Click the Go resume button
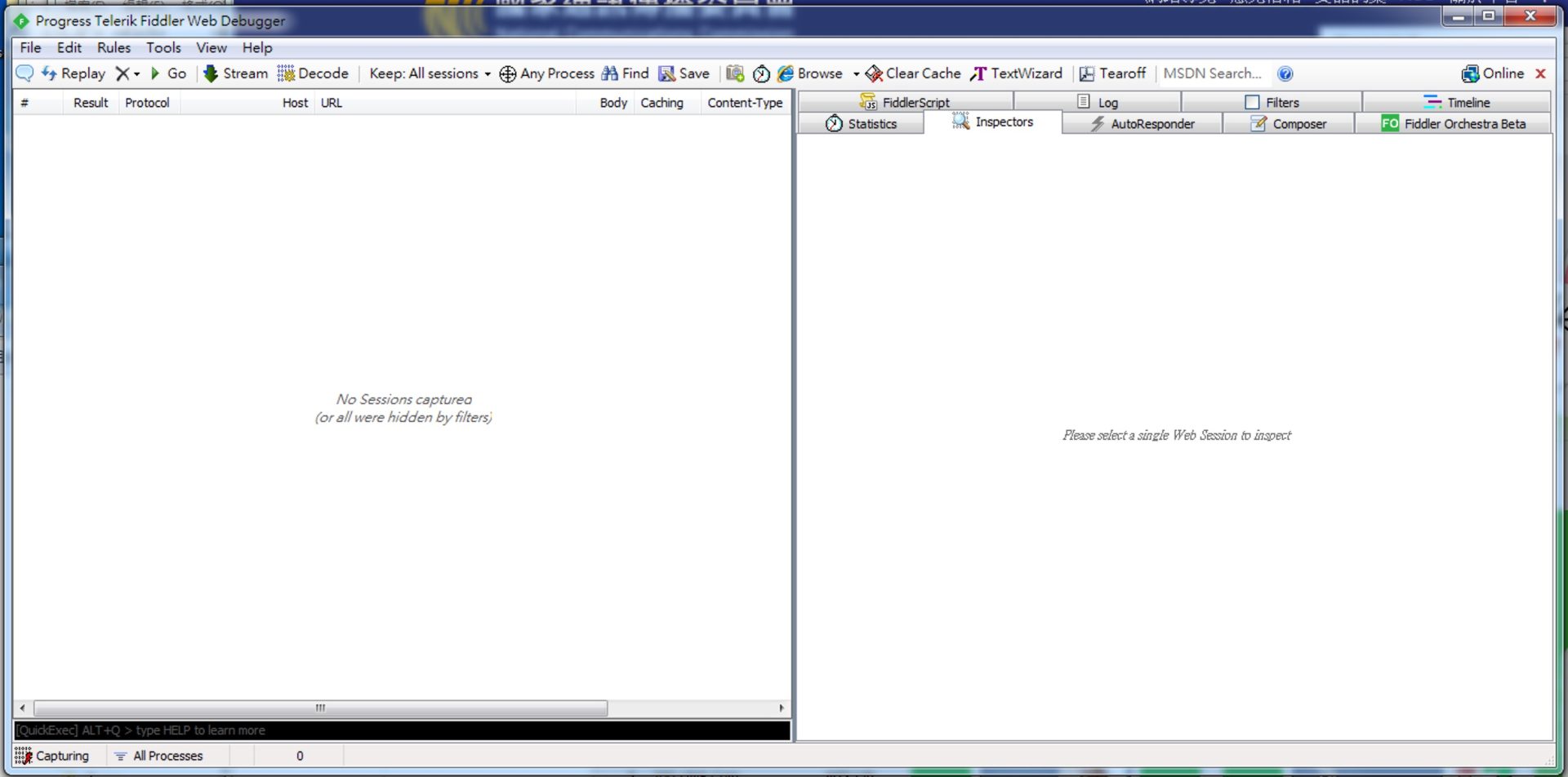The height and width of the screenshot is (777, 1568). pos(168,73)
